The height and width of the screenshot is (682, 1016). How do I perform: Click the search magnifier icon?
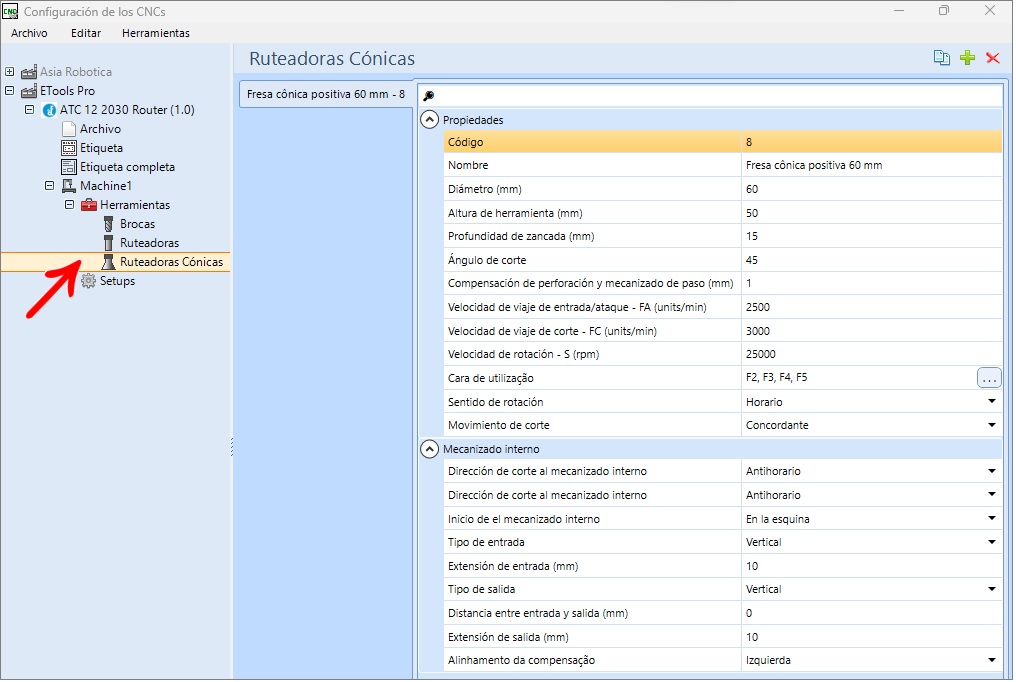point(428,96)
